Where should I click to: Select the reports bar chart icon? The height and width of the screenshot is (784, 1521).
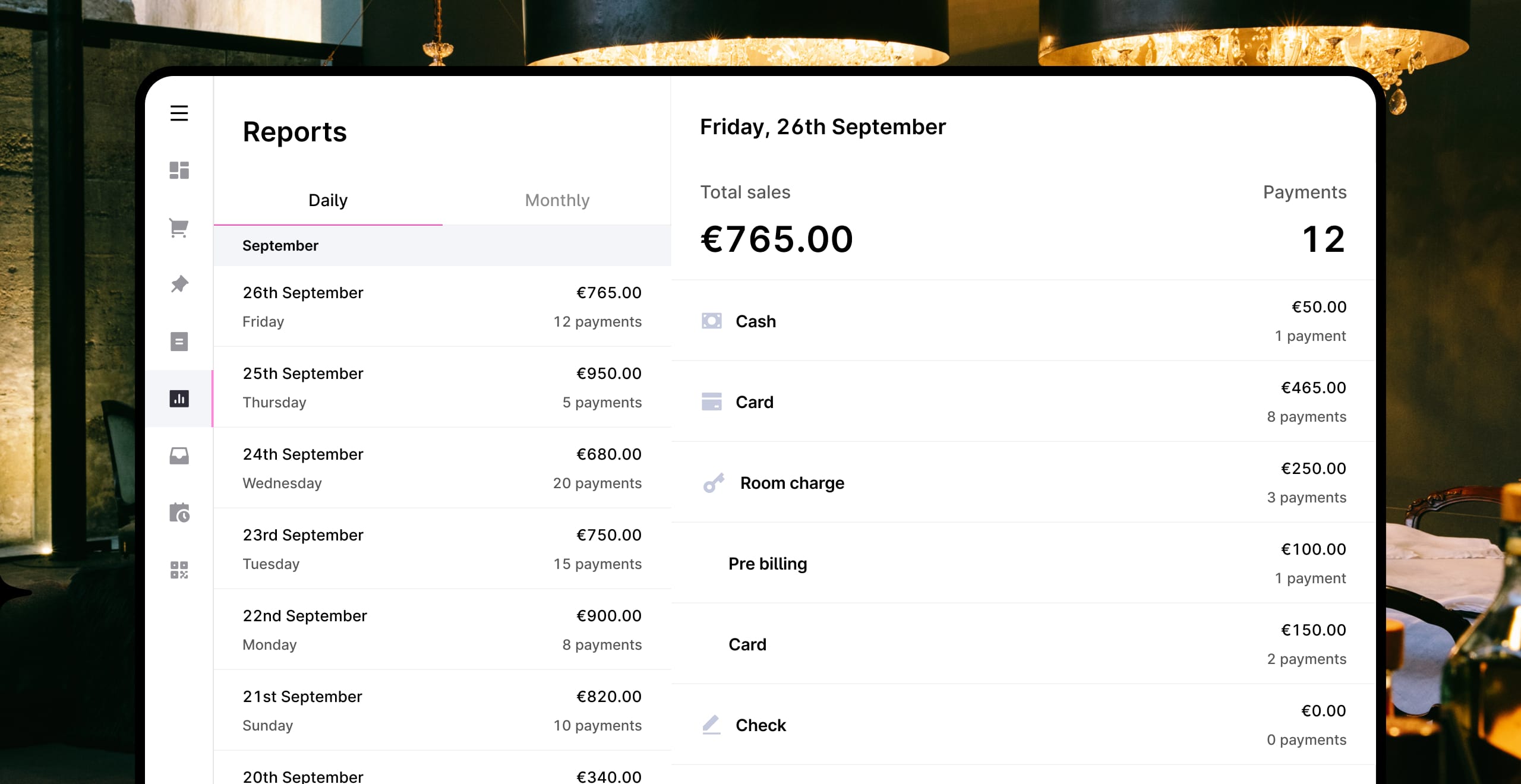[179, 399]
